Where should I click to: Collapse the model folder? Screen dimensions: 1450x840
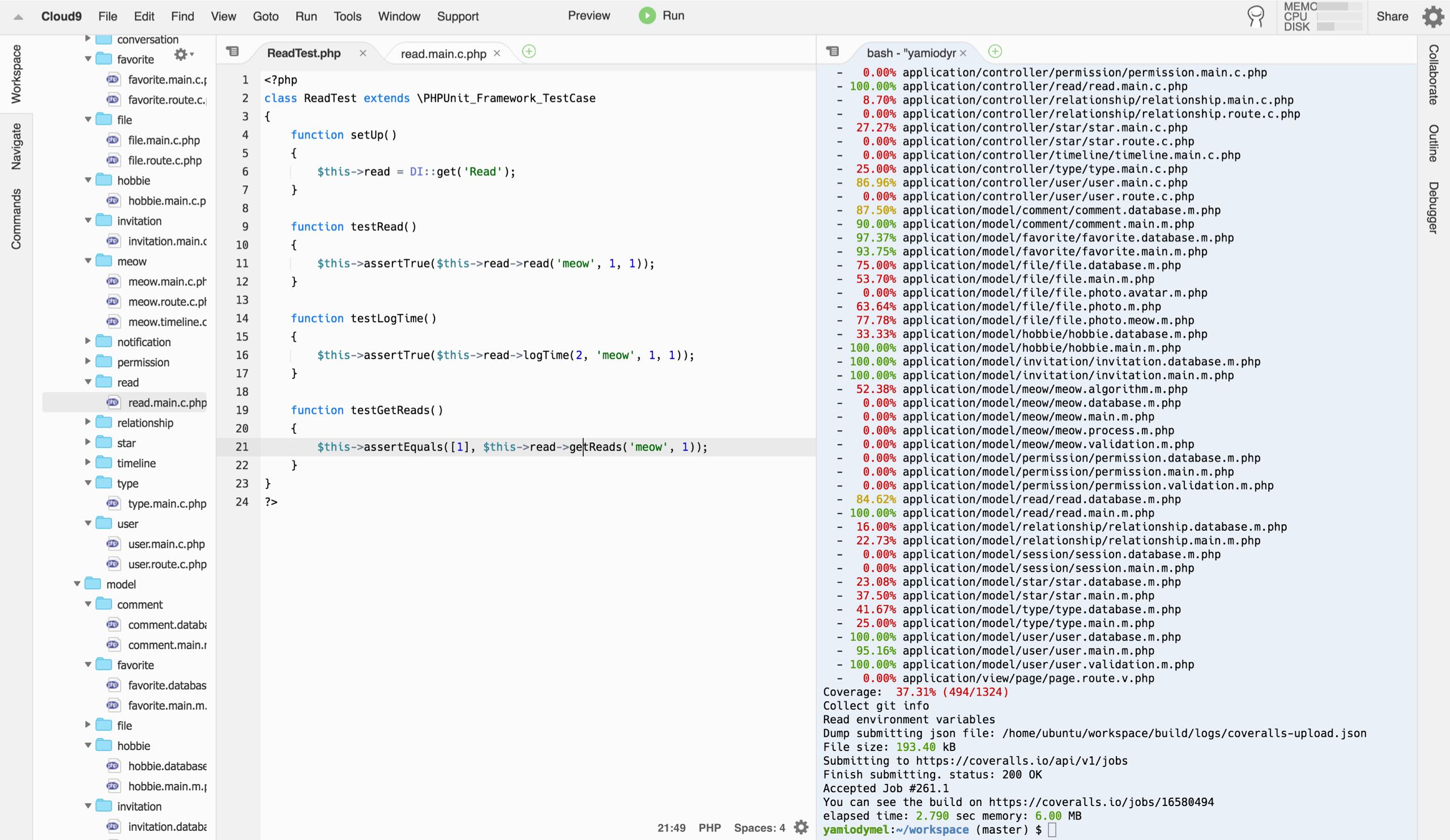77,584
